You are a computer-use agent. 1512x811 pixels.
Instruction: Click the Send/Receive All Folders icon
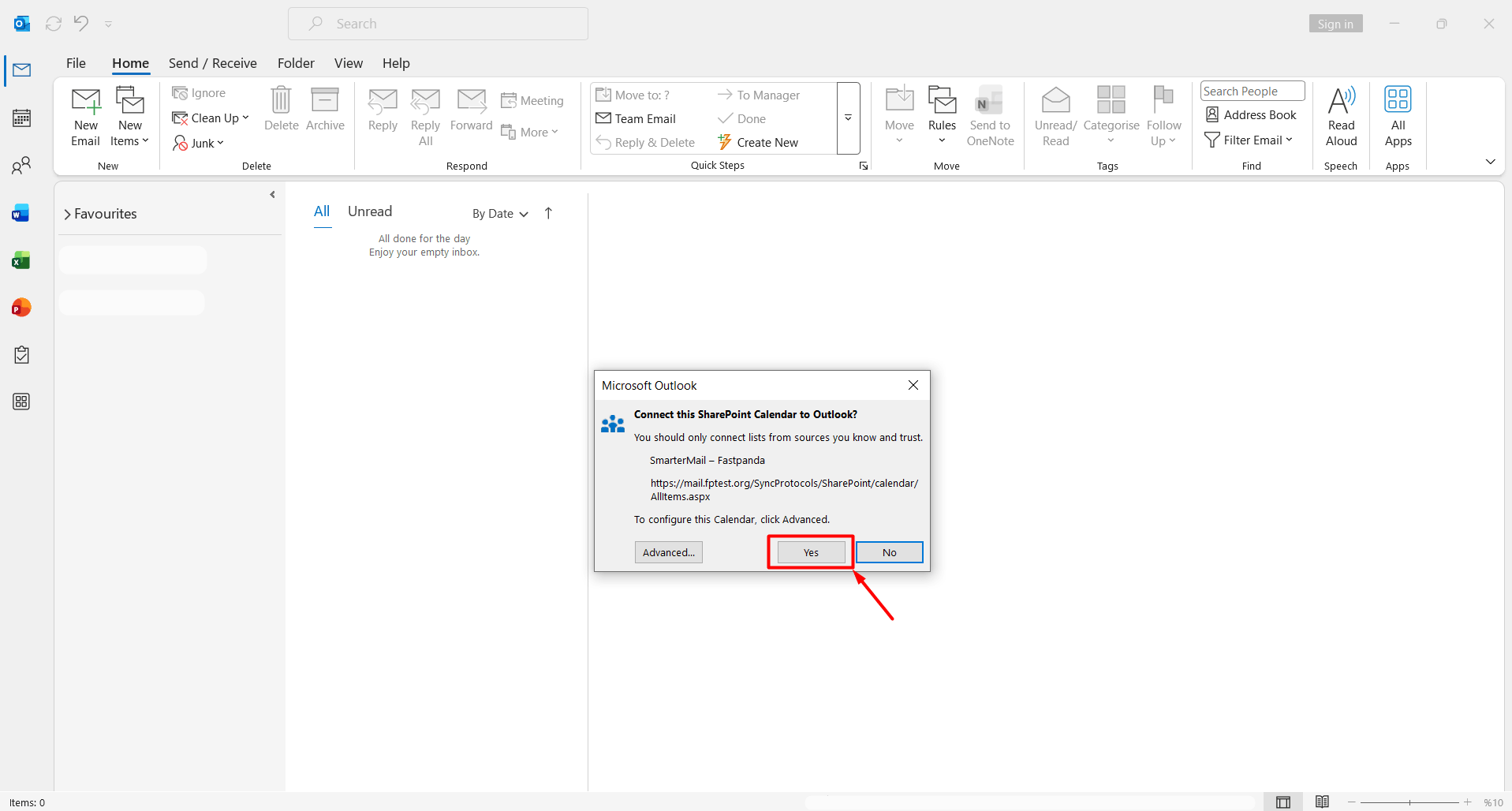(54, 24)
